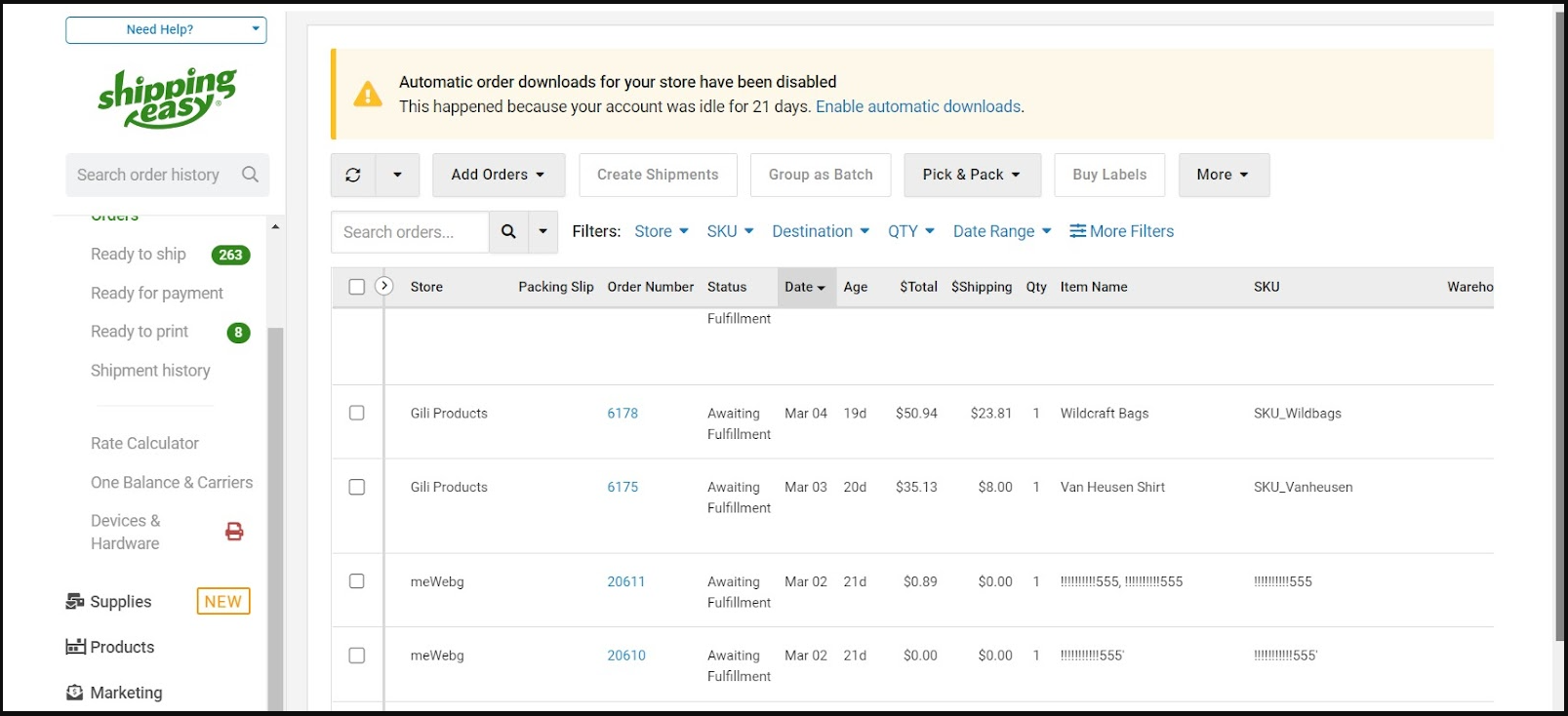Open Shipment history in the sidebar
This screenshot has height=716, width=1568.
(150, 371)
